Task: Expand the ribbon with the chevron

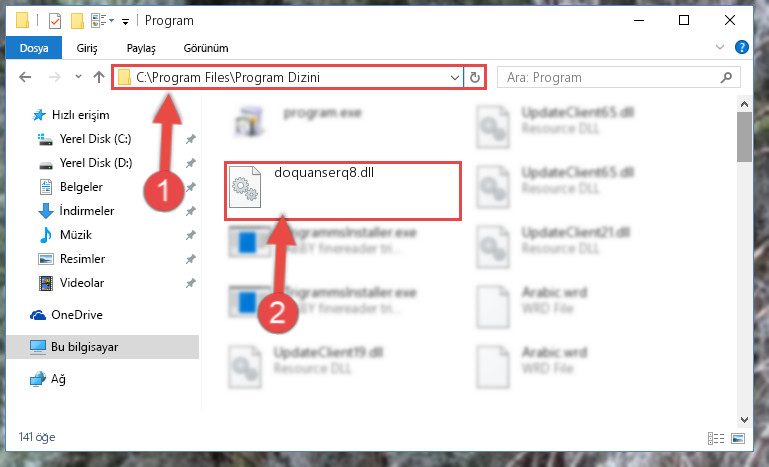Action: coord(719,48)
